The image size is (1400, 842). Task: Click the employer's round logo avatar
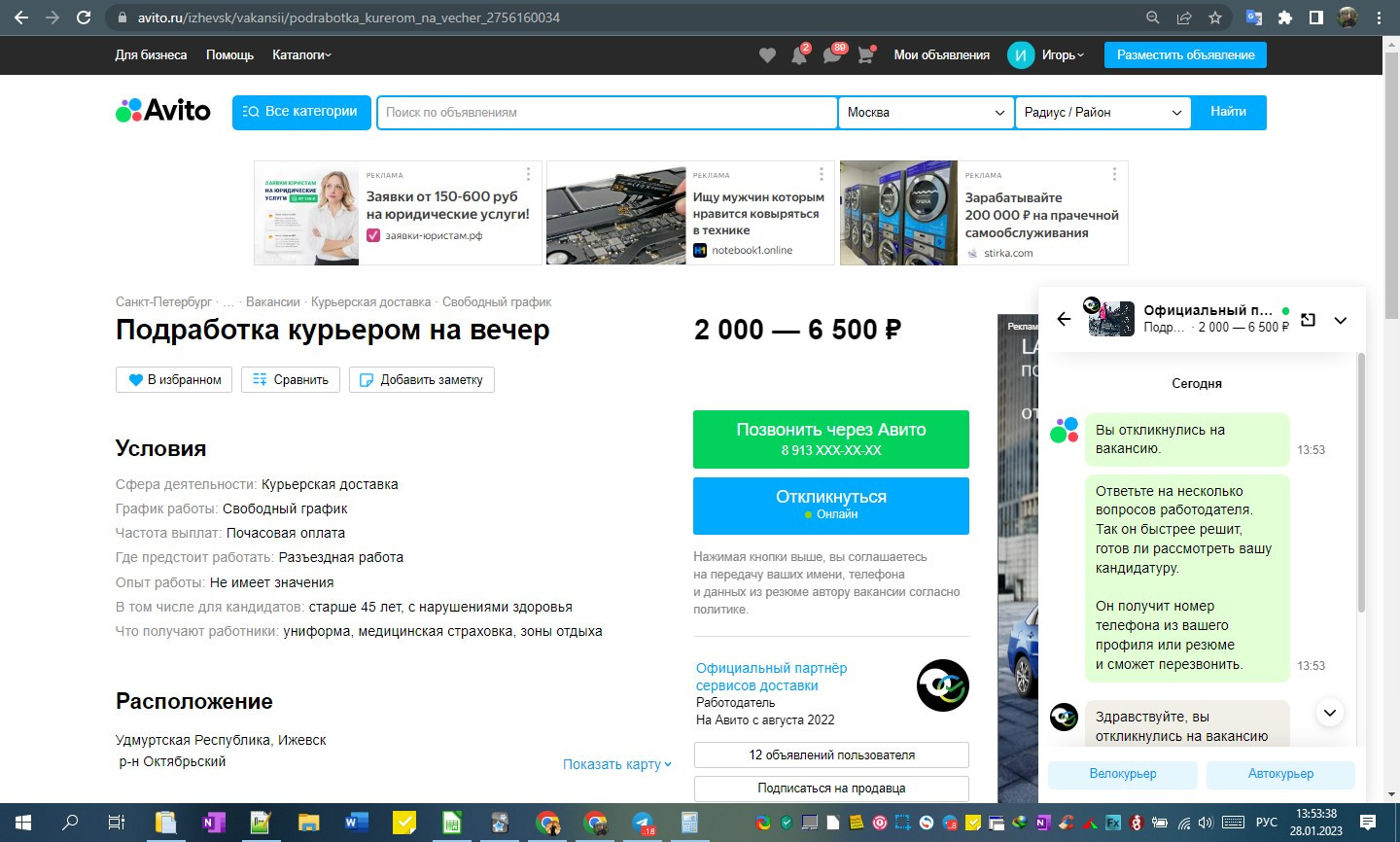[943, 685]
